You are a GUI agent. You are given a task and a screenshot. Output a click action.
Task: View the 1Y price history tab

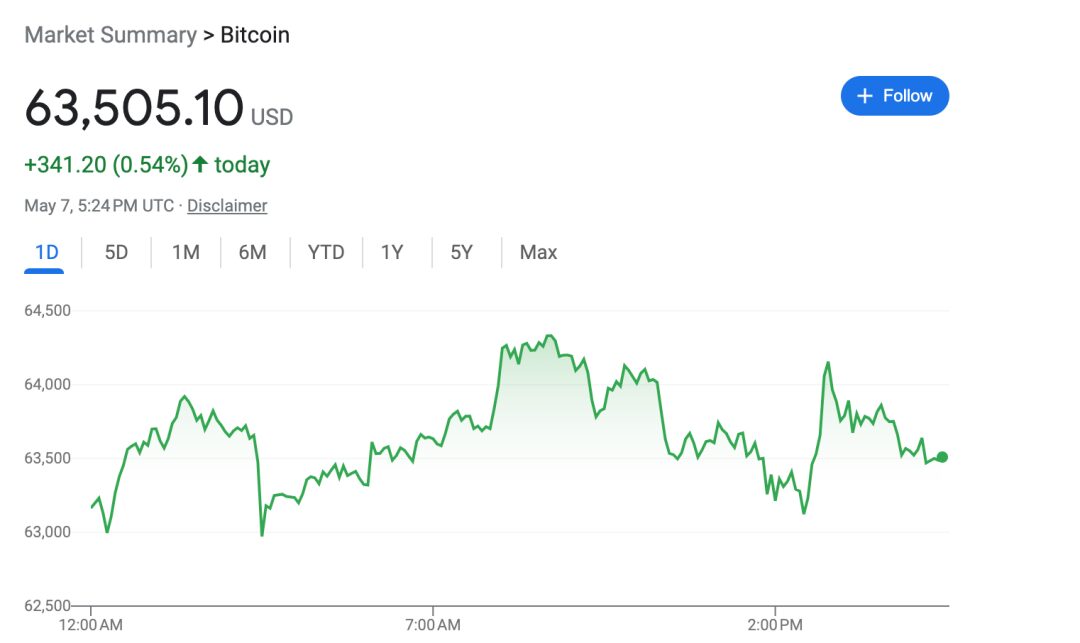tap(392, 252)
